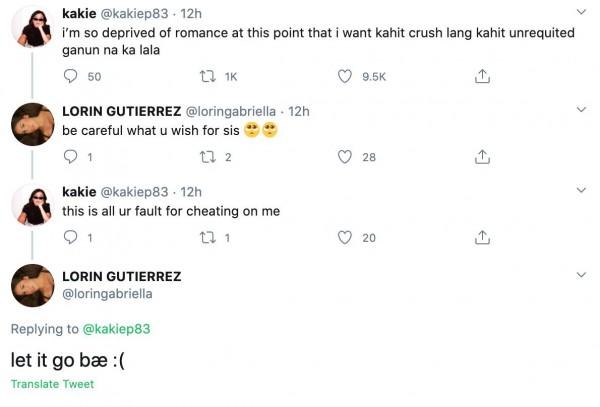
Task: Share Lorin's 'be careful what u wish' tweet
Action: click(481, 156)
